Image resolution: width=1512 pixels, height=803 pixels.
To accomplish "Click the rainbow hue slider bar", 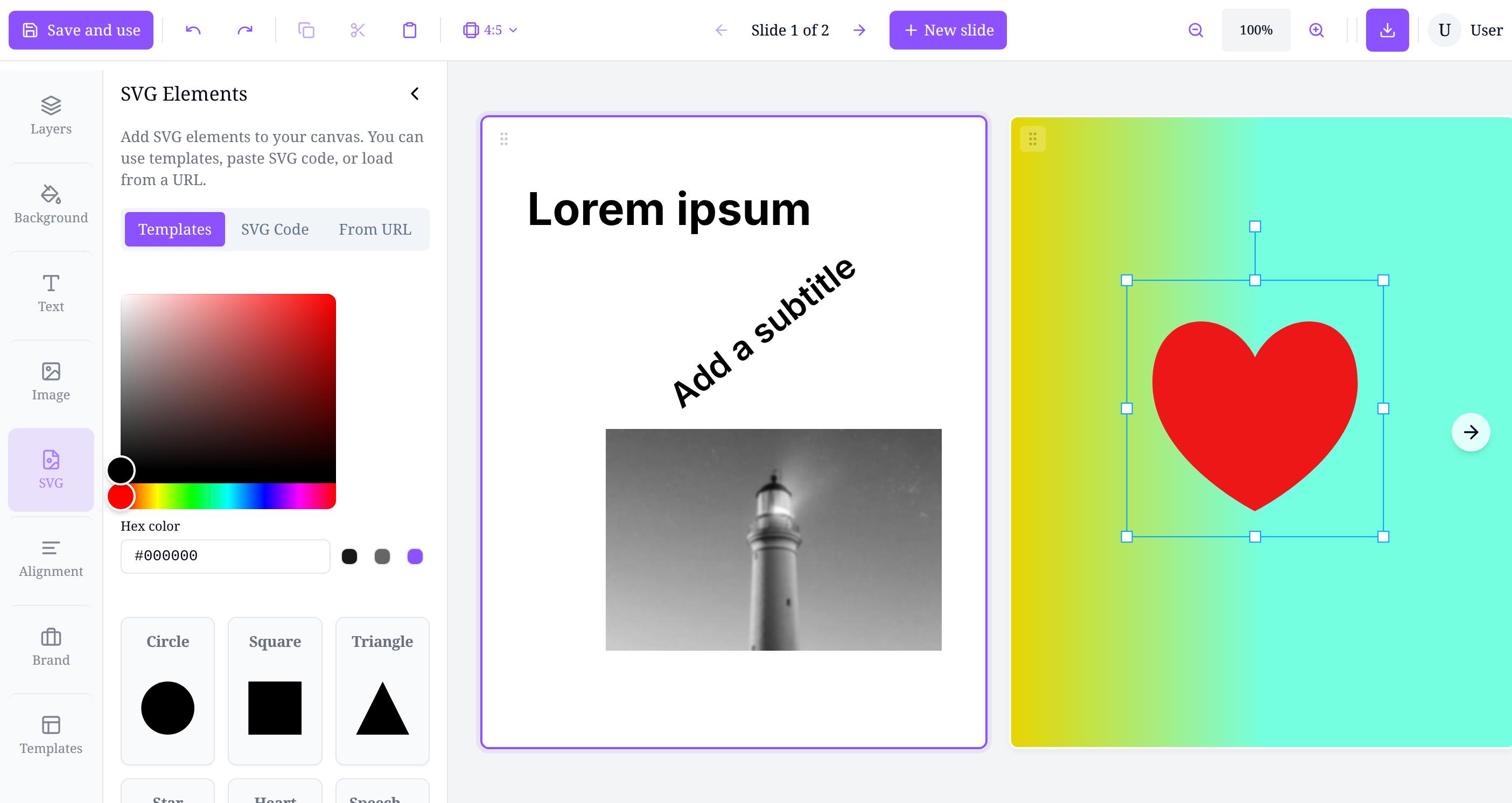I will click(228, 496).
